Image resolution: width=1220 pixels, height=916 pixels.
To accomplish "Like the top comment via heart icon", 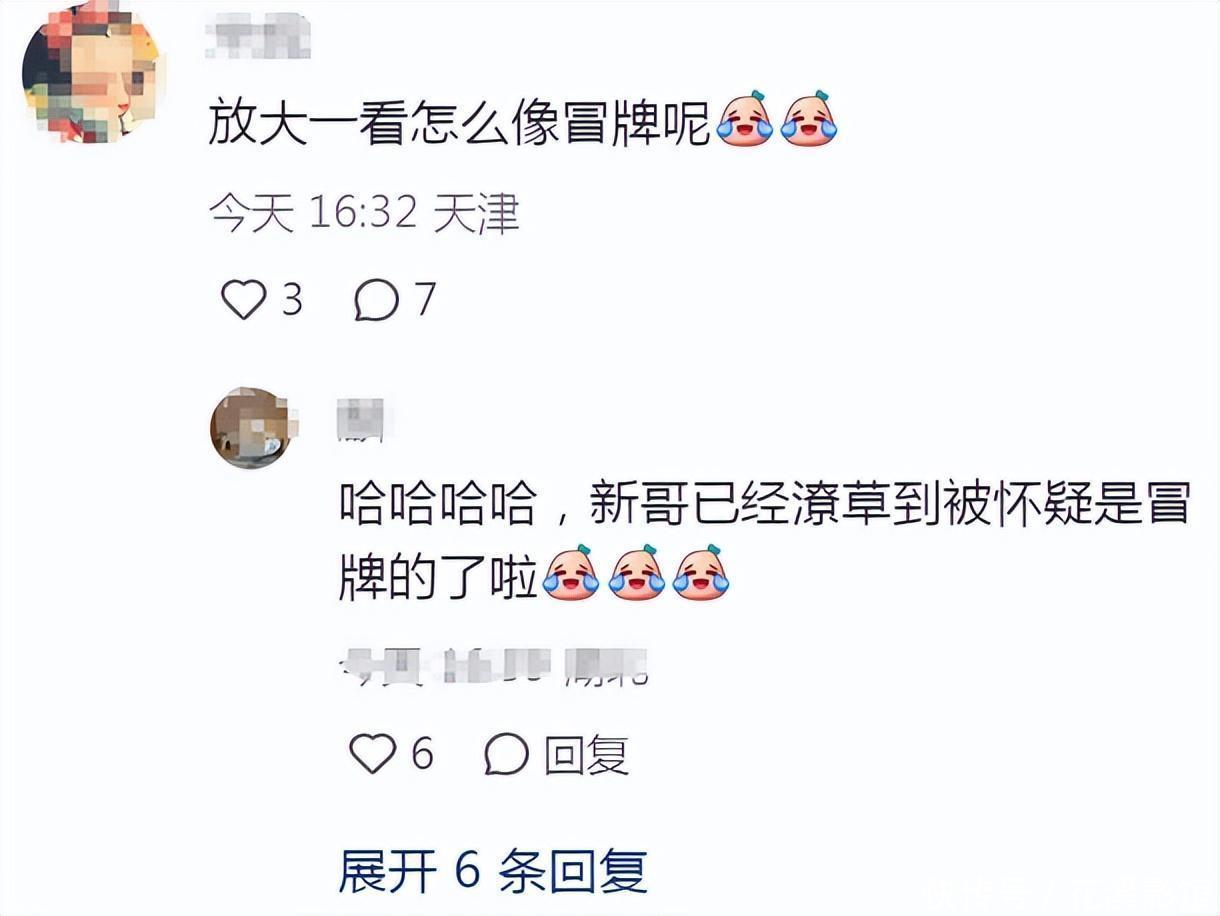I will click(243, 299).
